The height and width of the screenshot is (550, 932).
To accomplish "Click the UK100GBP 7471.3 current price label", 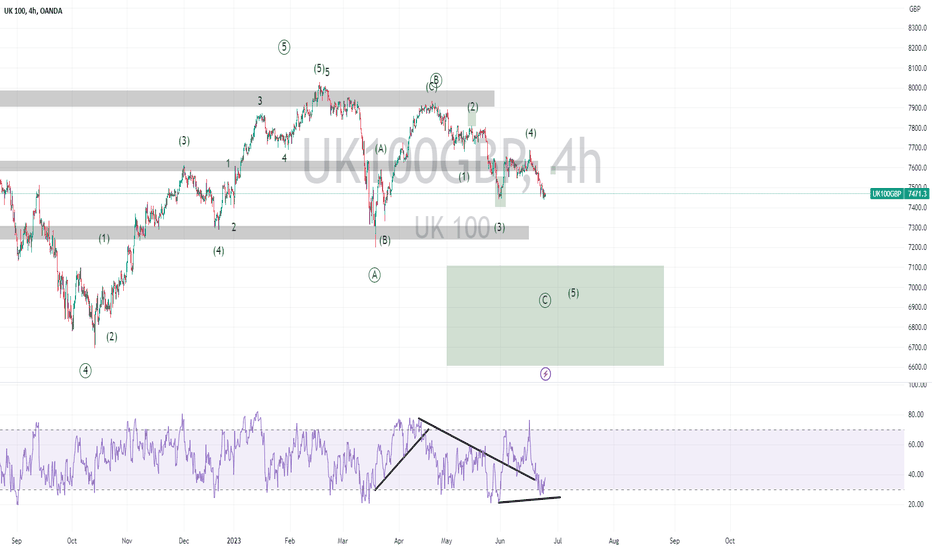I will click(x=899, y=194).
